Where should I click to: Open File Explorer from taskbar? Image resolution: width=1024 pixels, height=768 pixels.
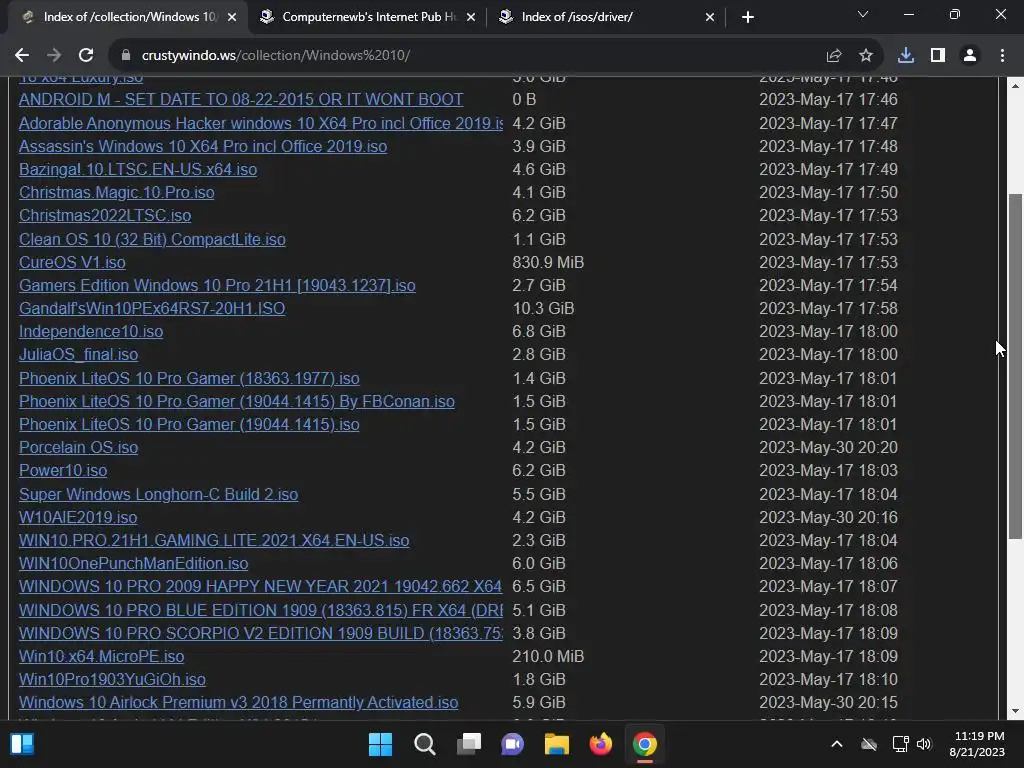pyautogui.click(x=556, y=744)
